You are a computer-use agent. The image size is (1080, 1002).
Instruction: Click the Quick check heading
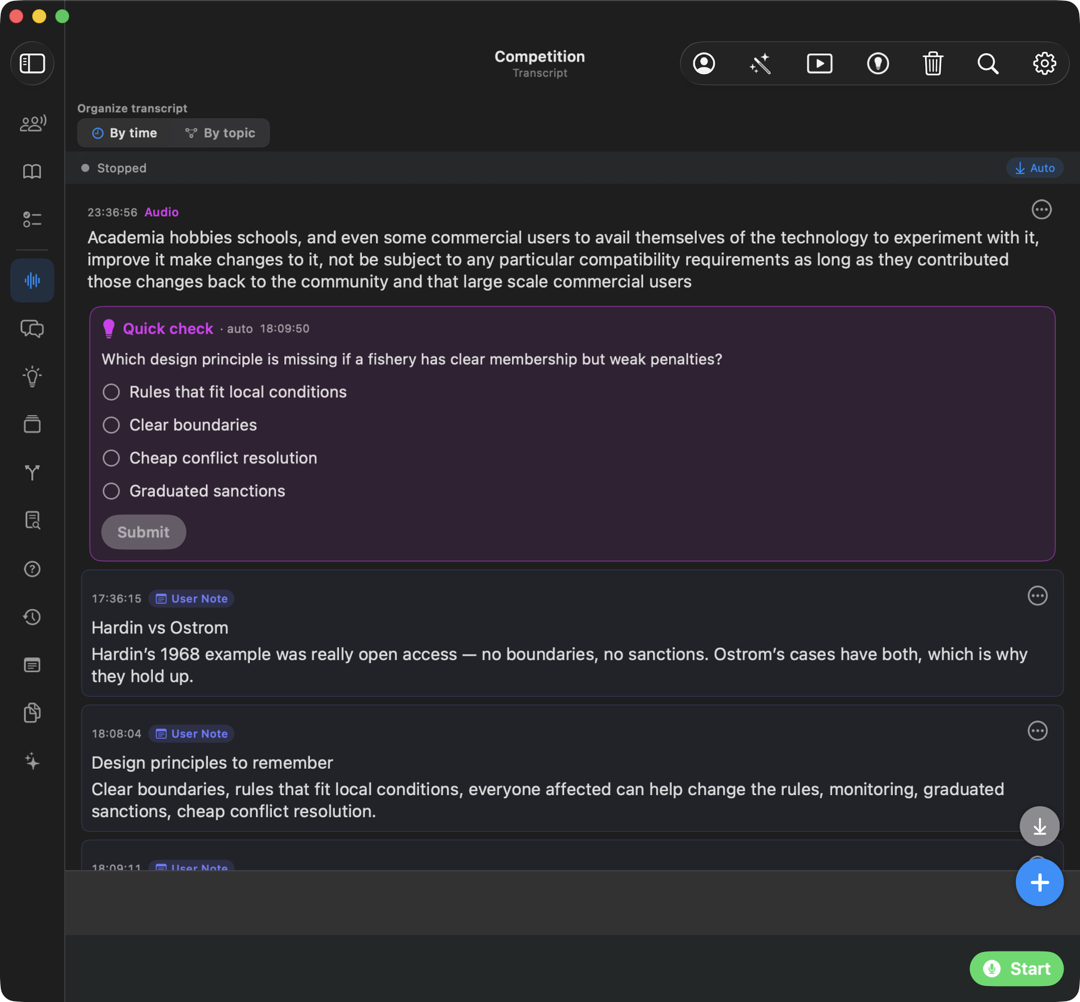(167, 328)
